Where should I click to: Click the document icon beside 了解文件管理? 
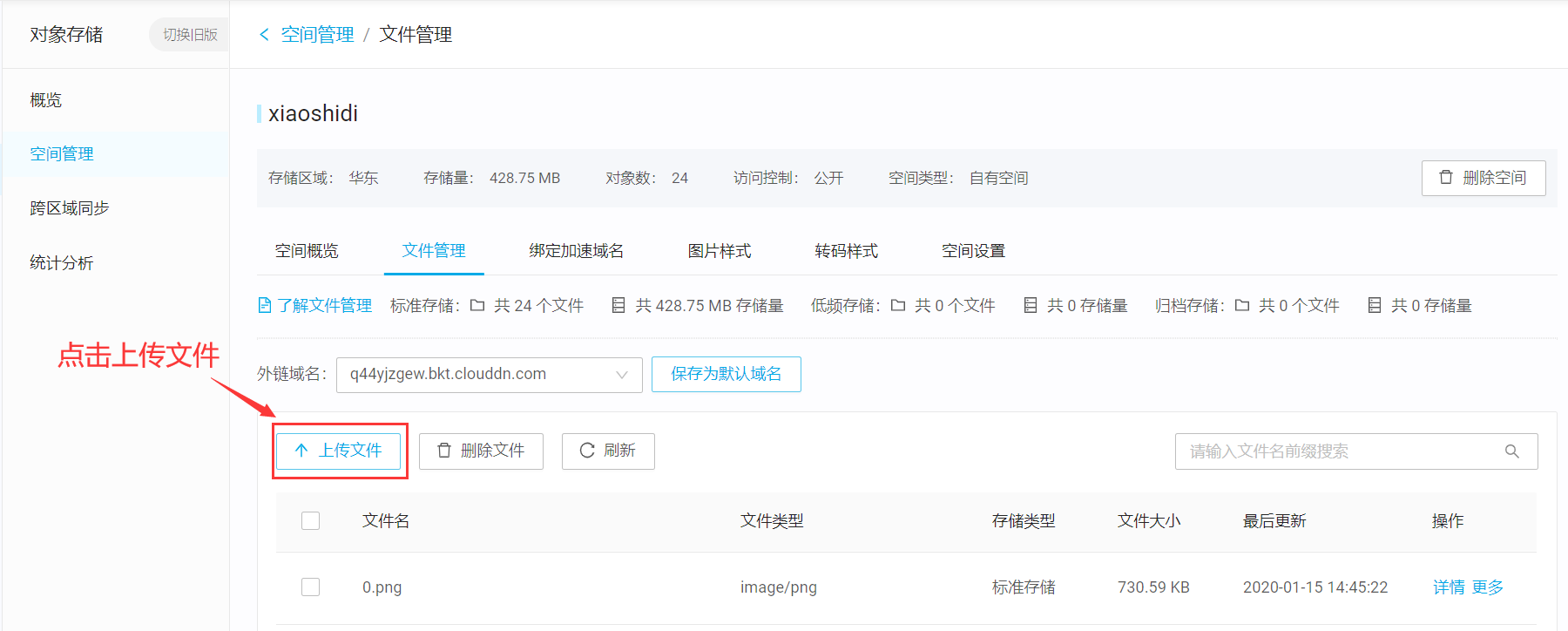[265, 305]
